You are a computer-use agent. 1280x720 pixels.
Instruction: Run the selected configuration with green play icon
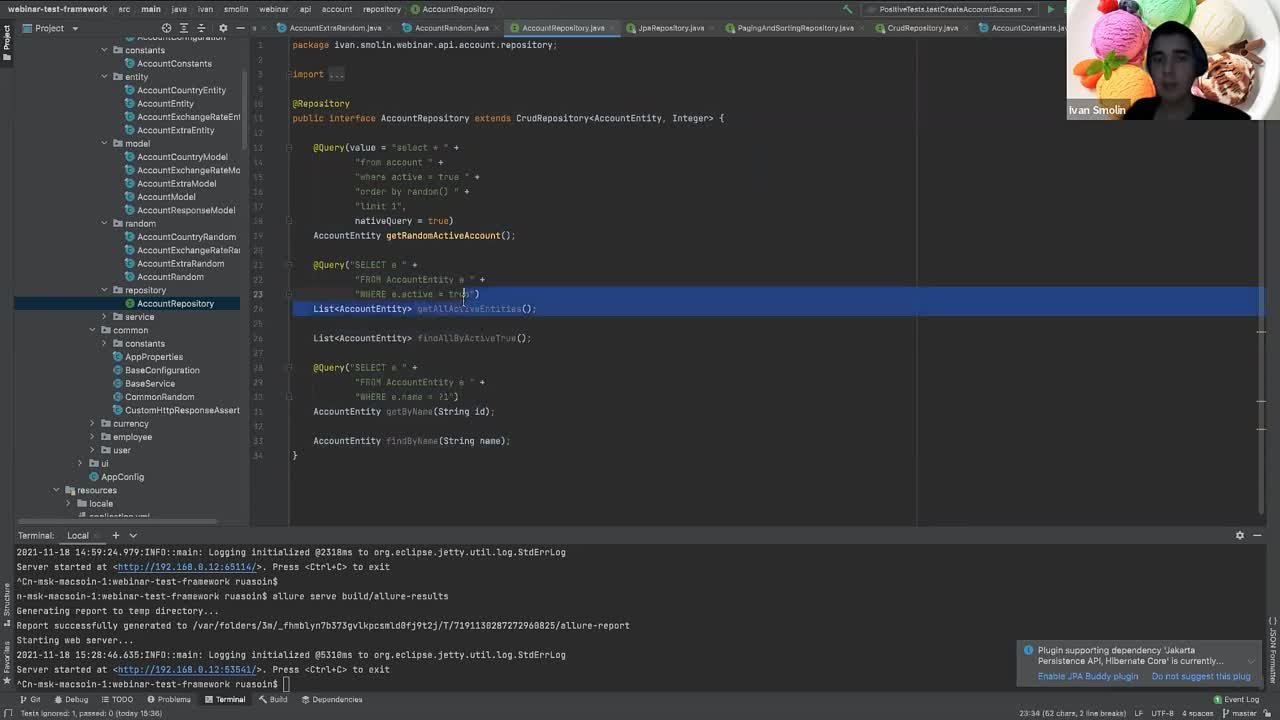(1050, 9)
